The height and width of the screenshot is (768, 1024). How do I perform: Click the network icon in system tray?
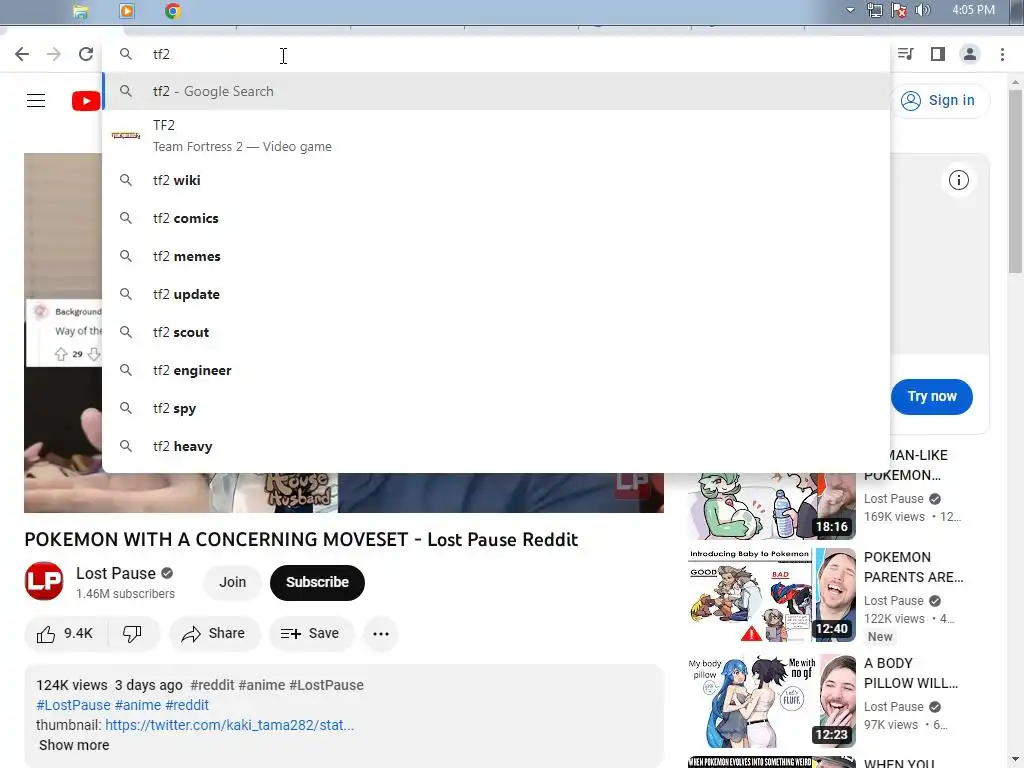[x=874, y=10]
